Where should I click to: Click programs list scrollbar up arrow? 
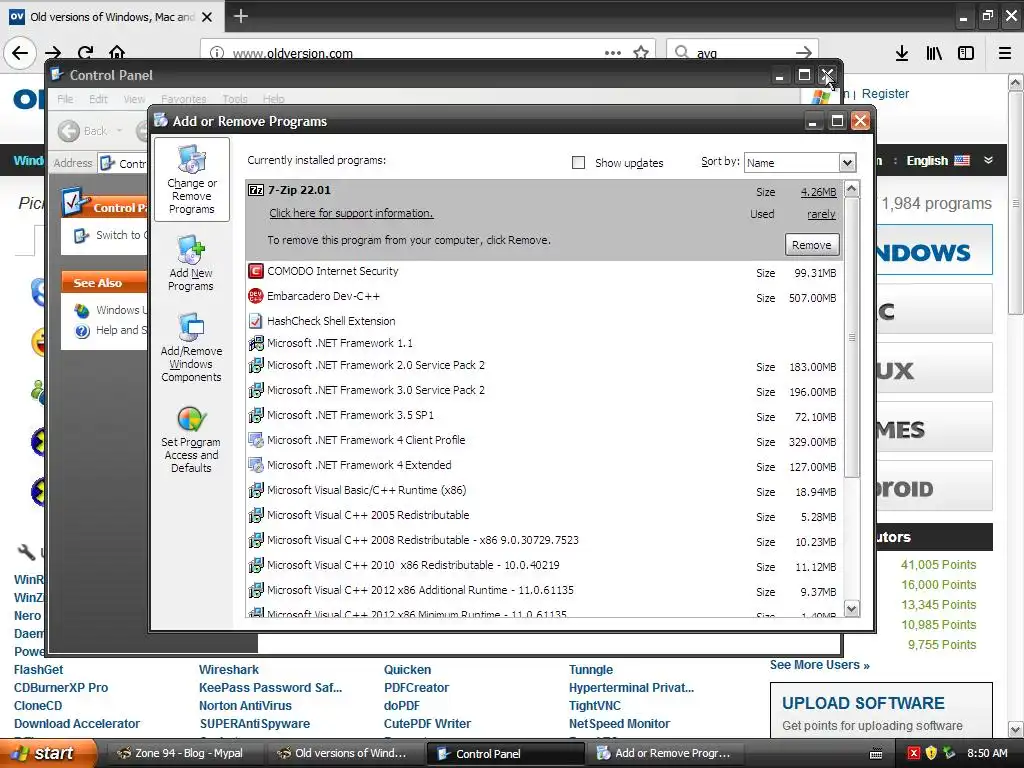[x=852, y=189]
